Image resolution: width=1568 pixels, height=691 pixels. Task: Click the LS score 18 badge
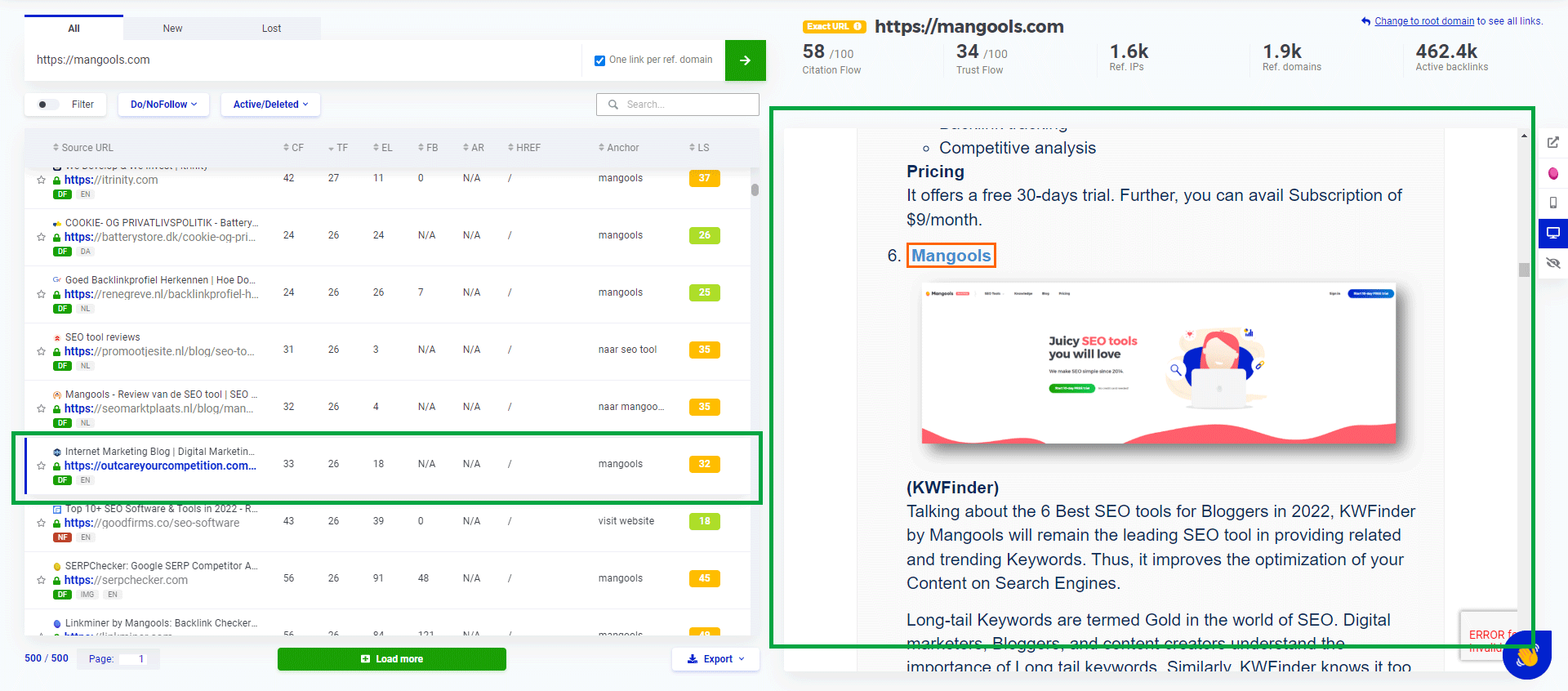pyautogui.click(x=704, y=521)
